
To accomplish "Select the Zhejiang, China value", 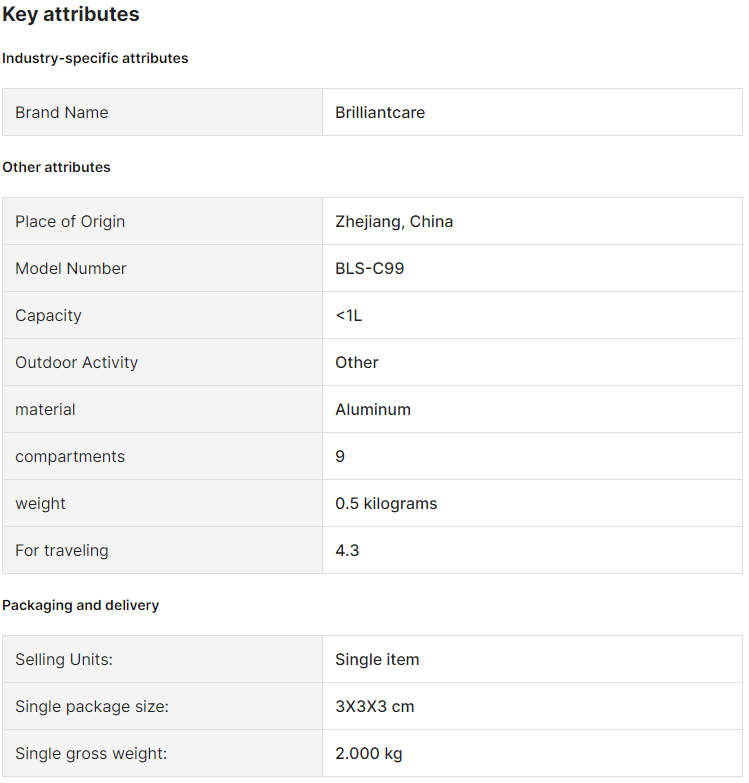I will click(394, 221).
